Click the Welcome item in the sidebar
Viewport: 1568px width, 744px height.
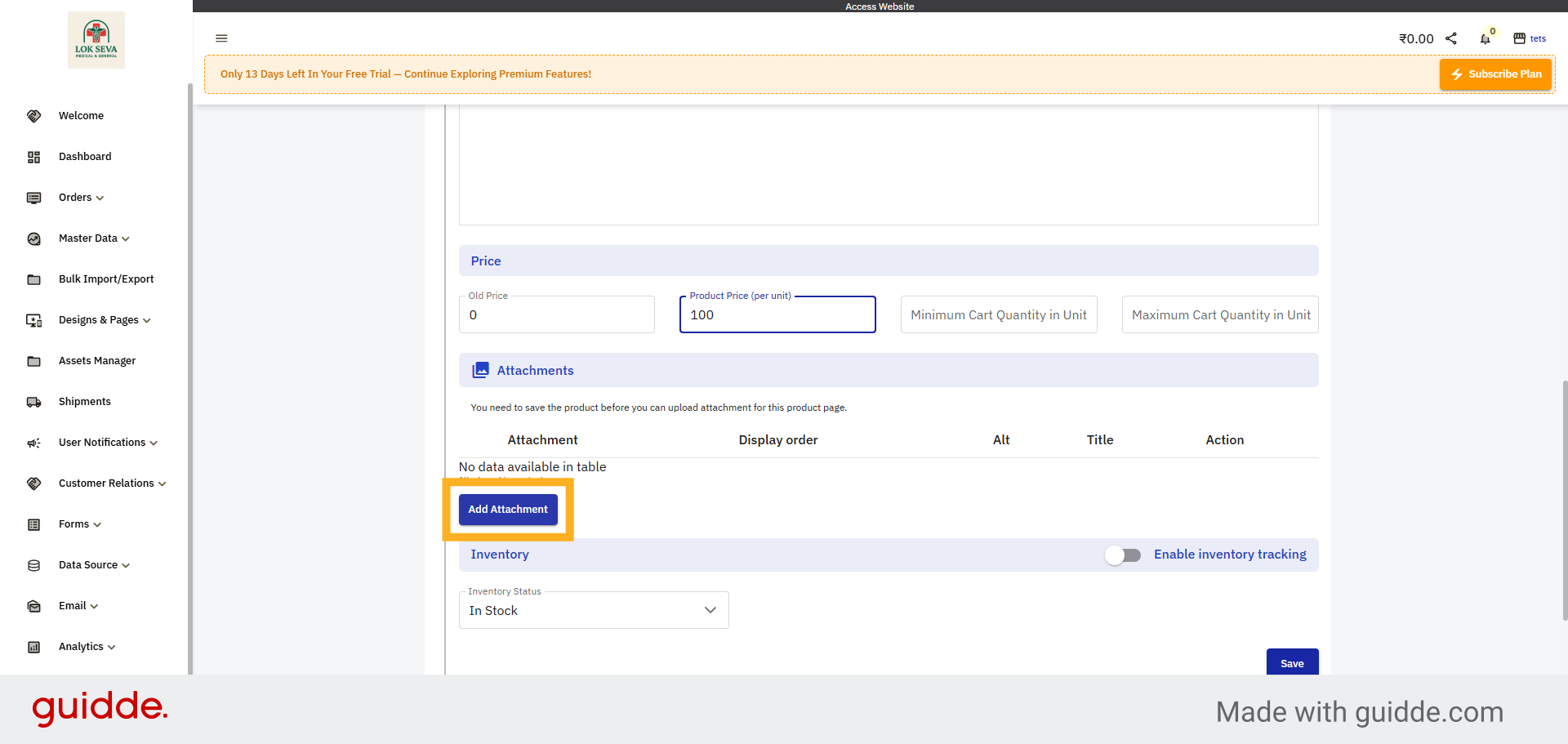tap(79, 115)
